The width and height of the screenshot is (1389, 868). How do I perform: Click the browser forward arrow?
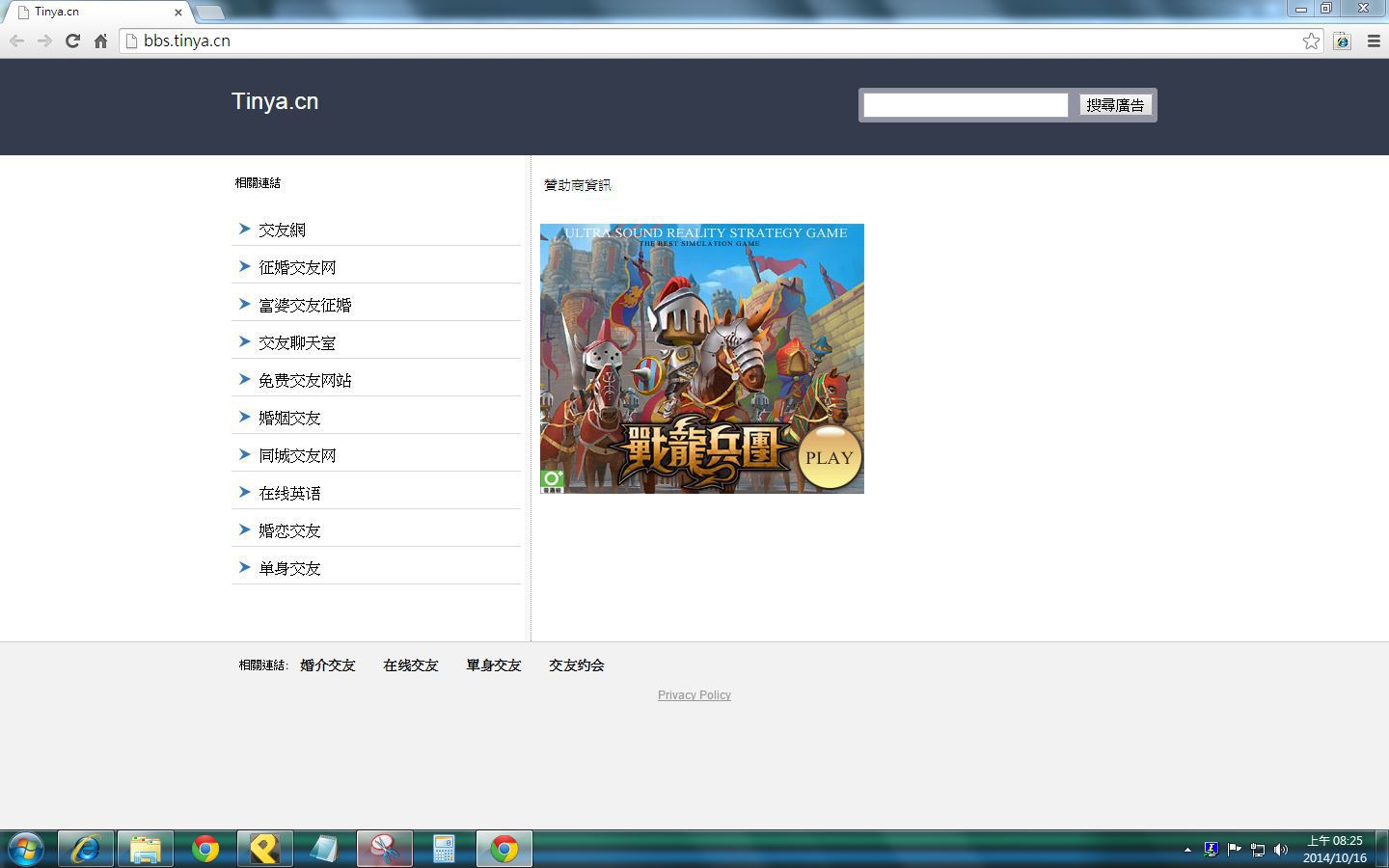(x=44, y=41)
